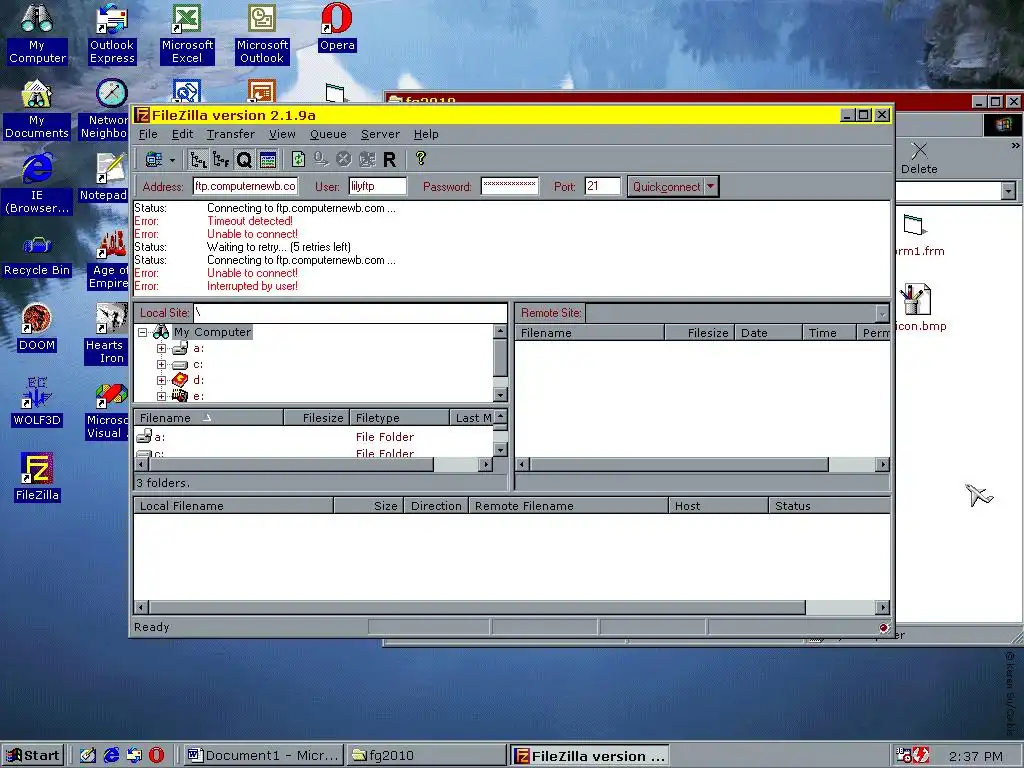Click the local tree scroll down arrow
This screenshot has height=768, width=1024.
tap(500, 394)
